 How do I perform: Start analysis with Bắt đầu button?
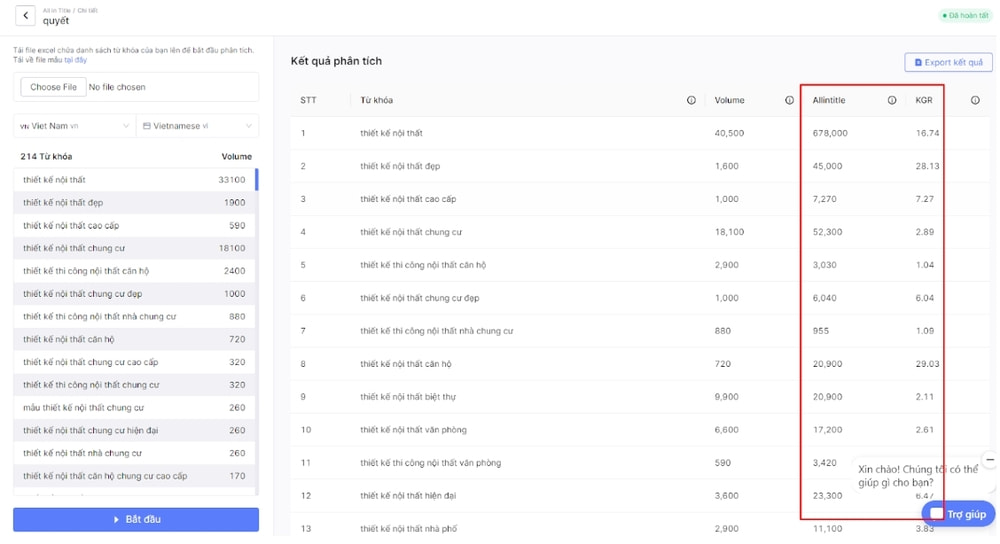point(136,519)
